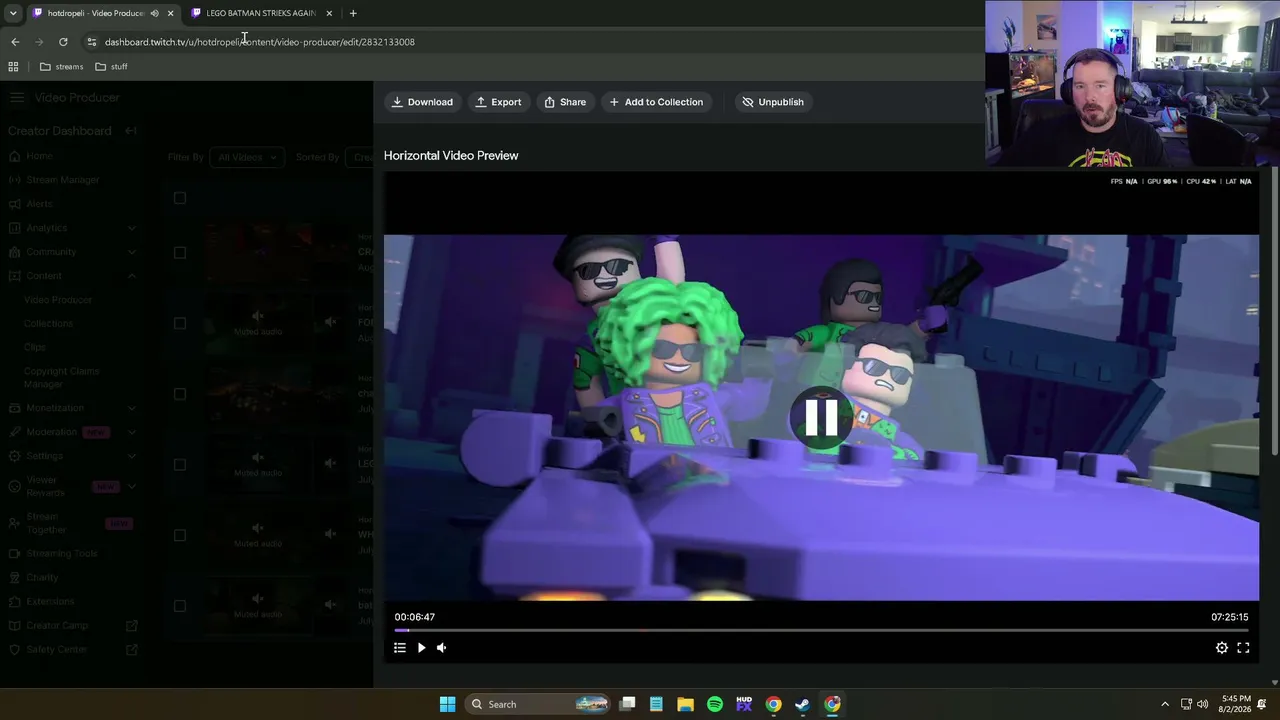
Task: Open Steam from the taskbar
Action: click(802, 704)
